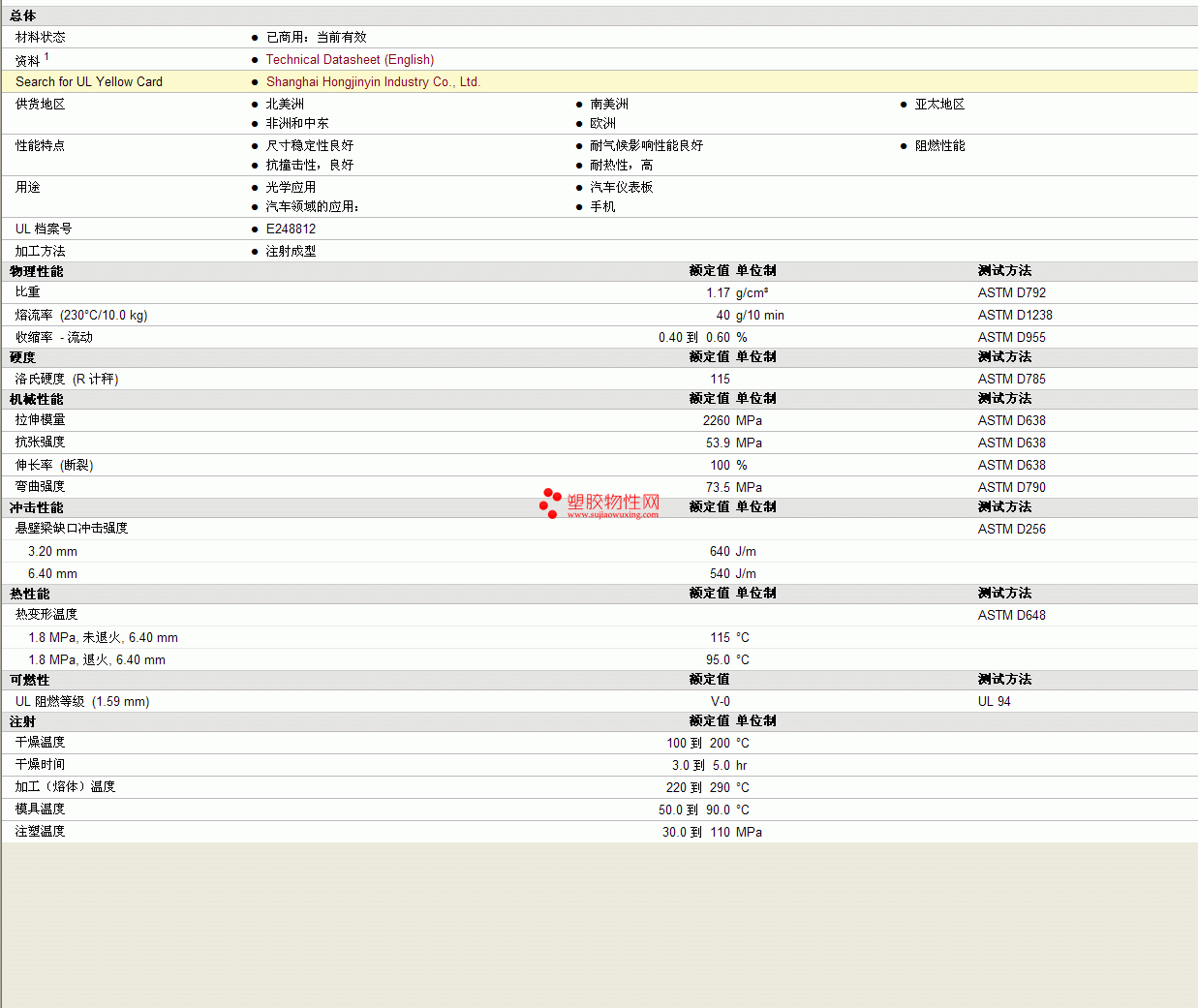Click the 耐热性，高 feature
Image resolution: width=1198 pixels, height=1008 pixels.
pyautogui.click(x=621, y=166)
